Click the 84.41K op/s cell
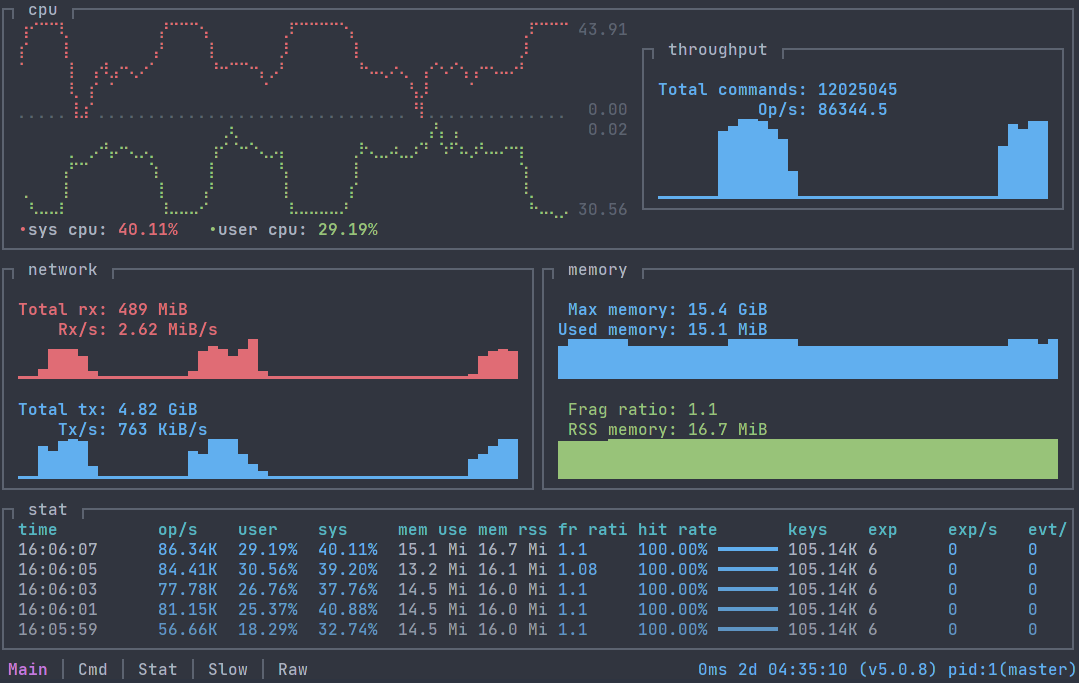 (x=188, y=570)
